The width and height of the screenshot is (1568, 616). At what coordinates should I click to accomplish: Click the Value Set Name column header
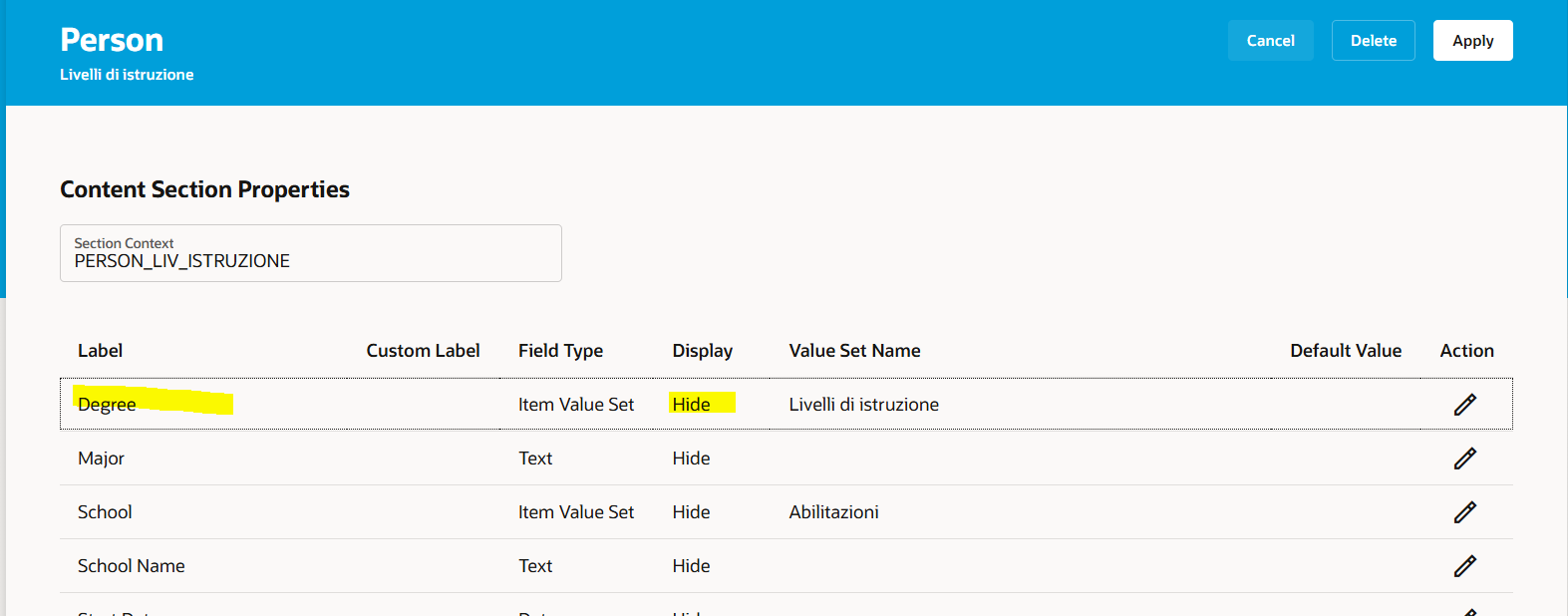(854, 351)
